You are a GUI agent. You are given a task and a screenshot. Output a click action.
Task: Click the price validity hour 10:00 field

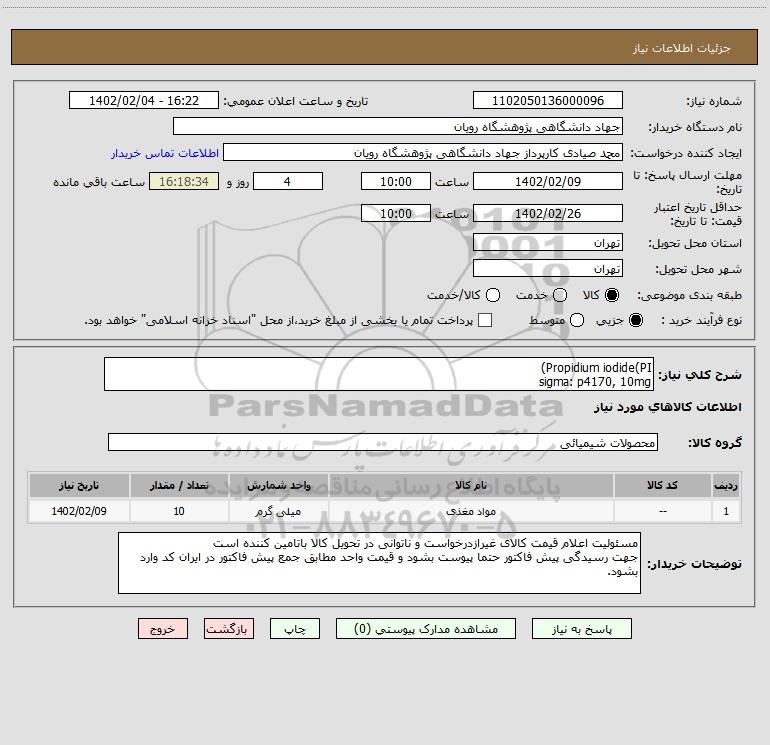(x=396, y=213)
